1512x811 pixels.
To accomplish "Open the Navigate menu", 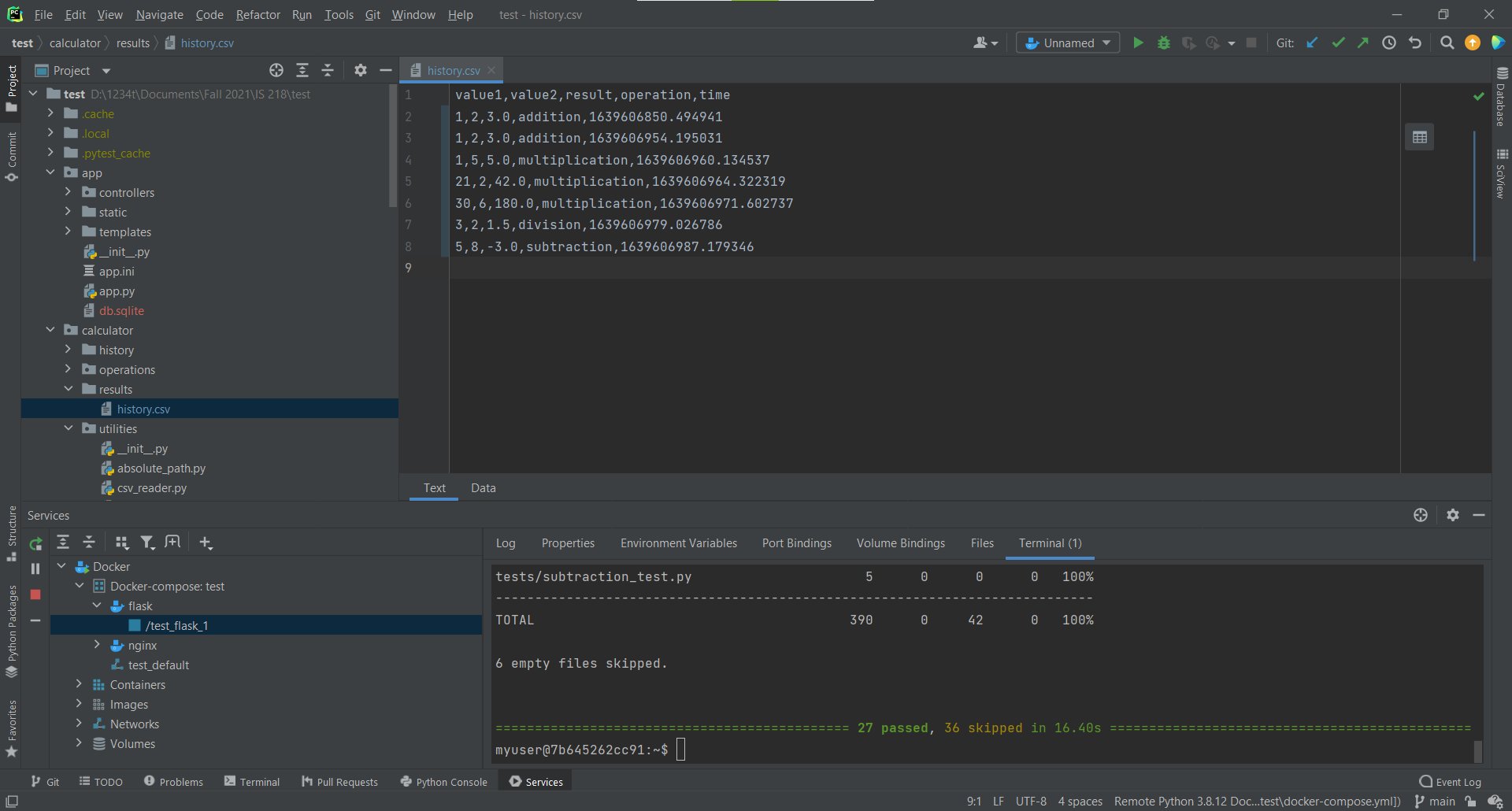I will click(159, 15).
